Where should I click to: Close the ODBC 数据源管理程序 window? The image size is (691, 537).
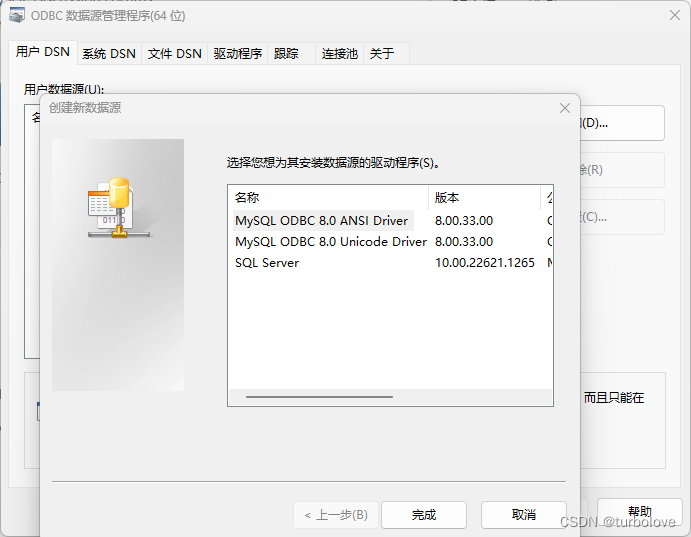pyautogui.click(x=675, y=15)
